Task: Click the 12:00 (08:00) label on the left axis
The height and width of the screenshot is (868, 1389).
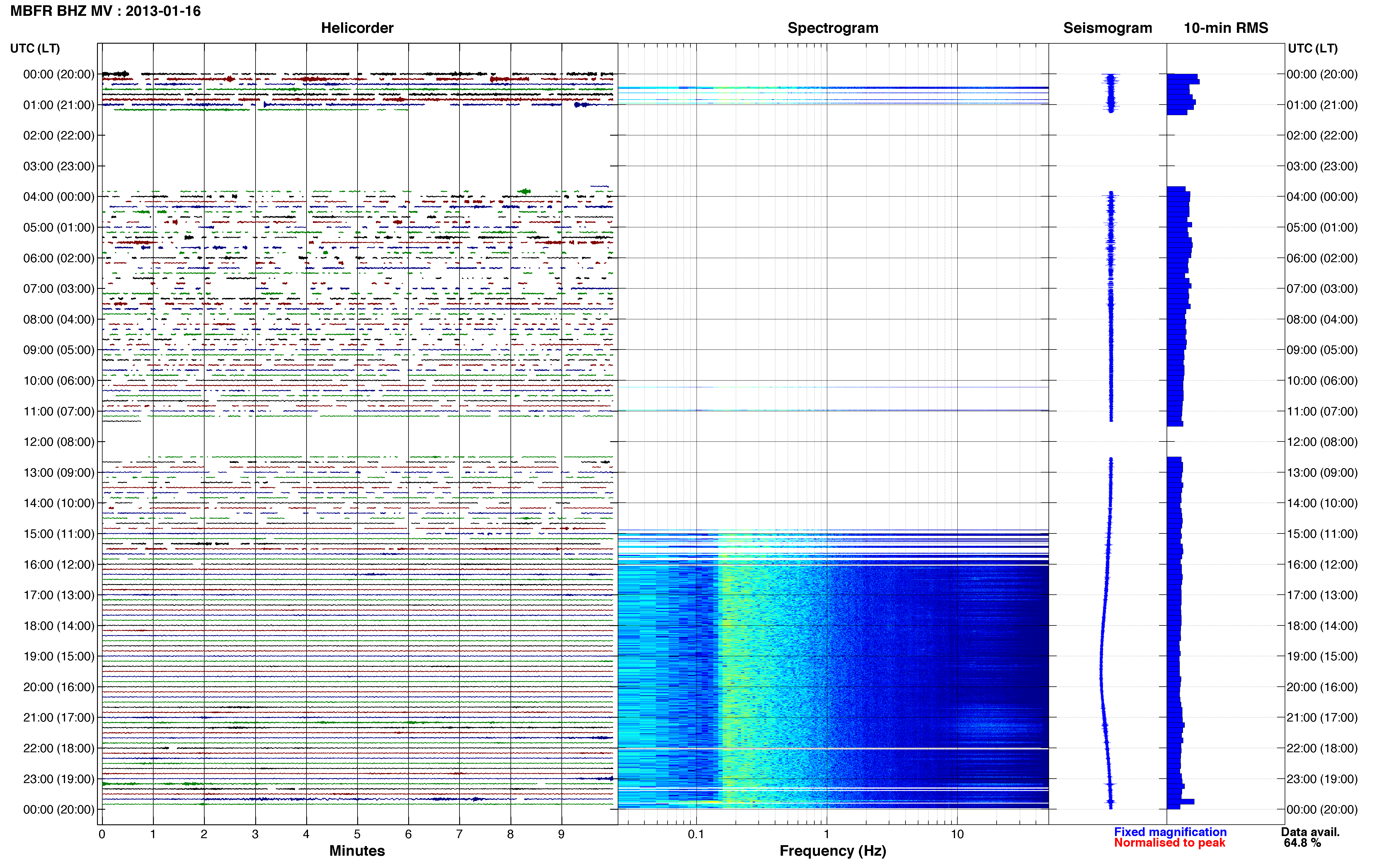Action: pos(59,442)
